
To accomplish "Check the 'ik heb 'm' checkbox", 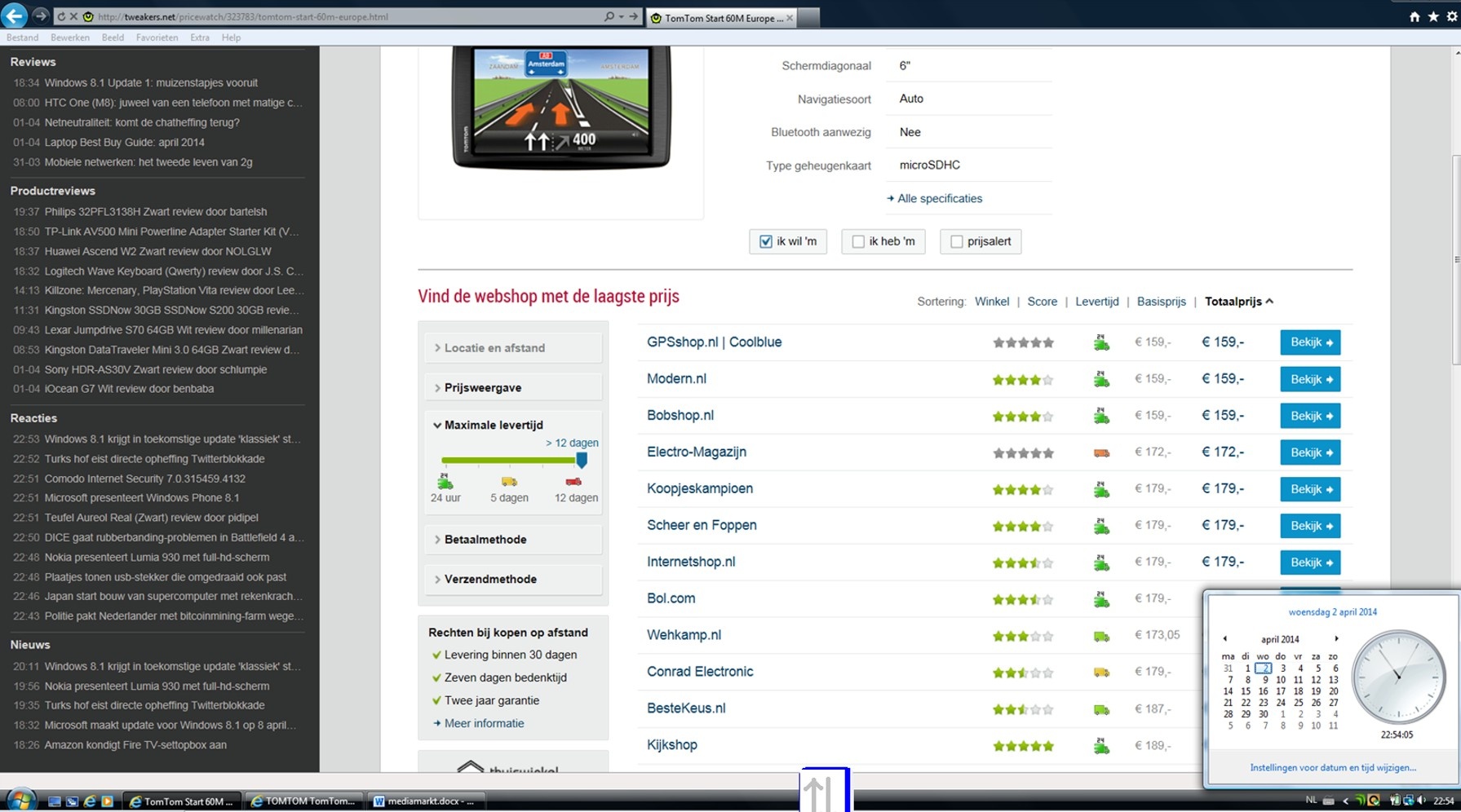I will click(x=857, y=241).
